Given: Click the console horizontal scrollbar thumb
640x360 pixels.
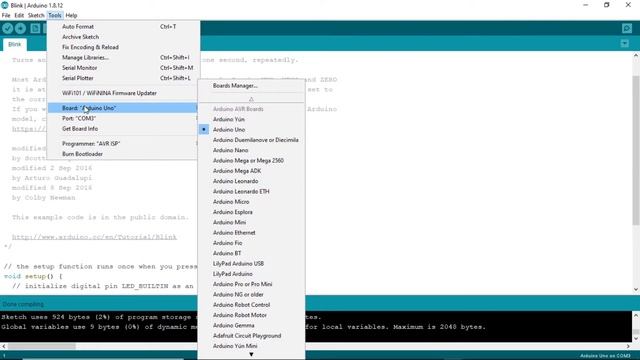Looking at the screenshot, I should tap(42, 346).
